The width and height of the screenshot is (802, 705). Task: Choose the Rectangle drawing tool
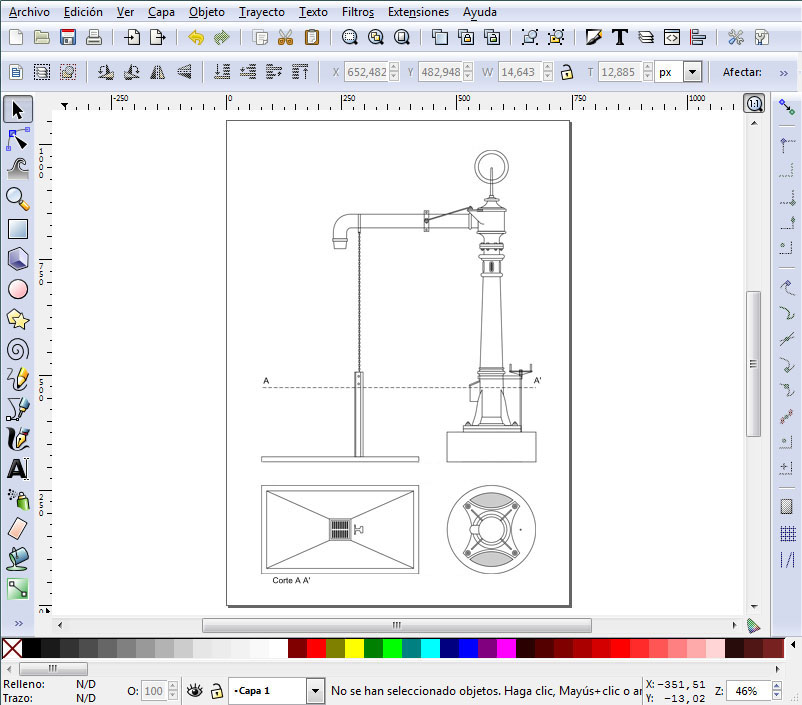[18, 229]
